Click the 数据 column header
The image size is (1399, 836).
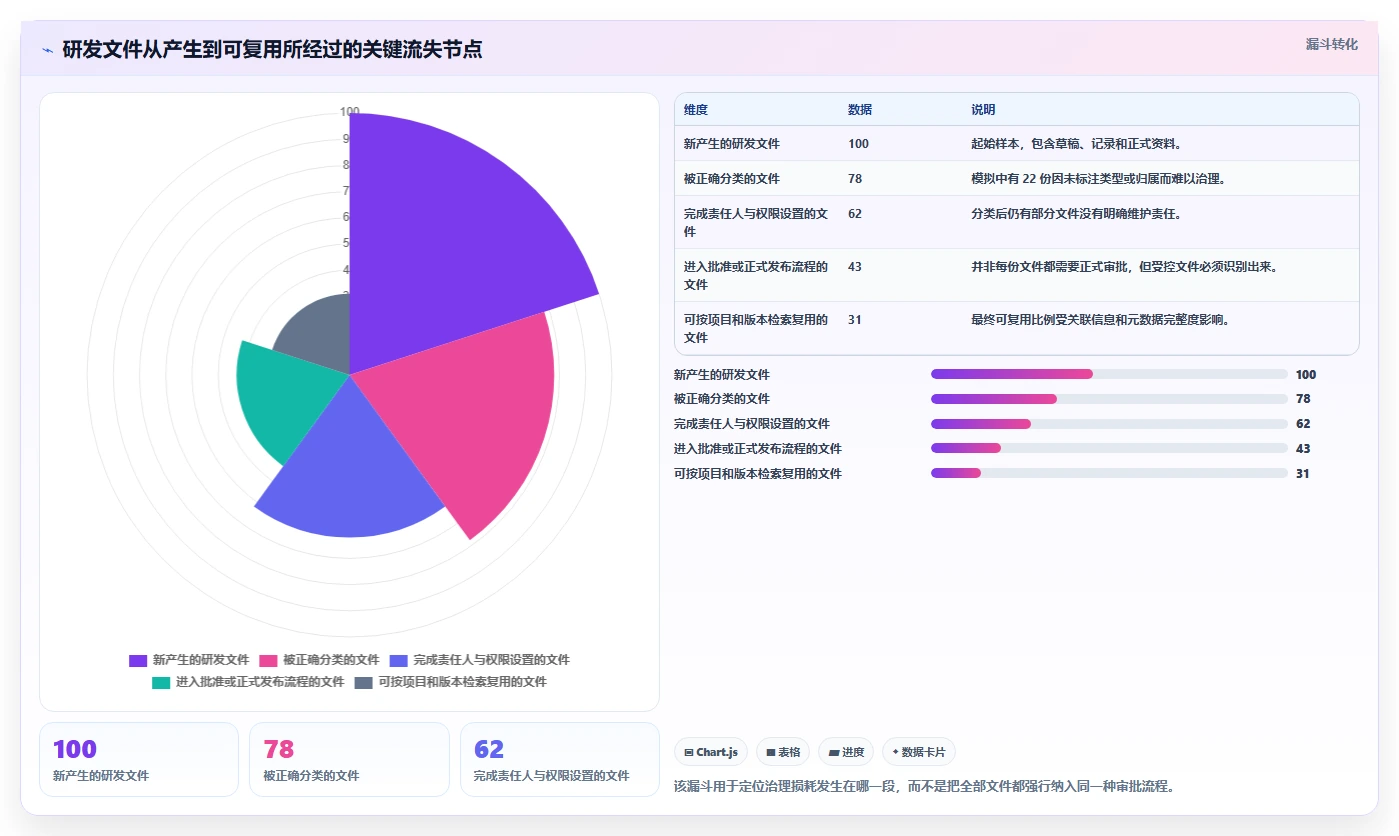[x=860, y=110]
